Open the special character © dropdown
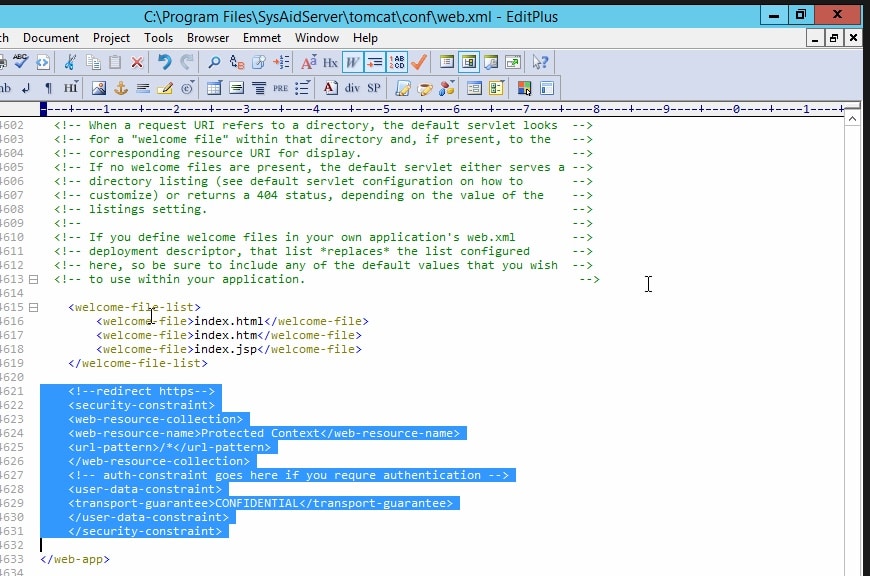The height and width of the screenshot is (576, 870). pos(188,88)
